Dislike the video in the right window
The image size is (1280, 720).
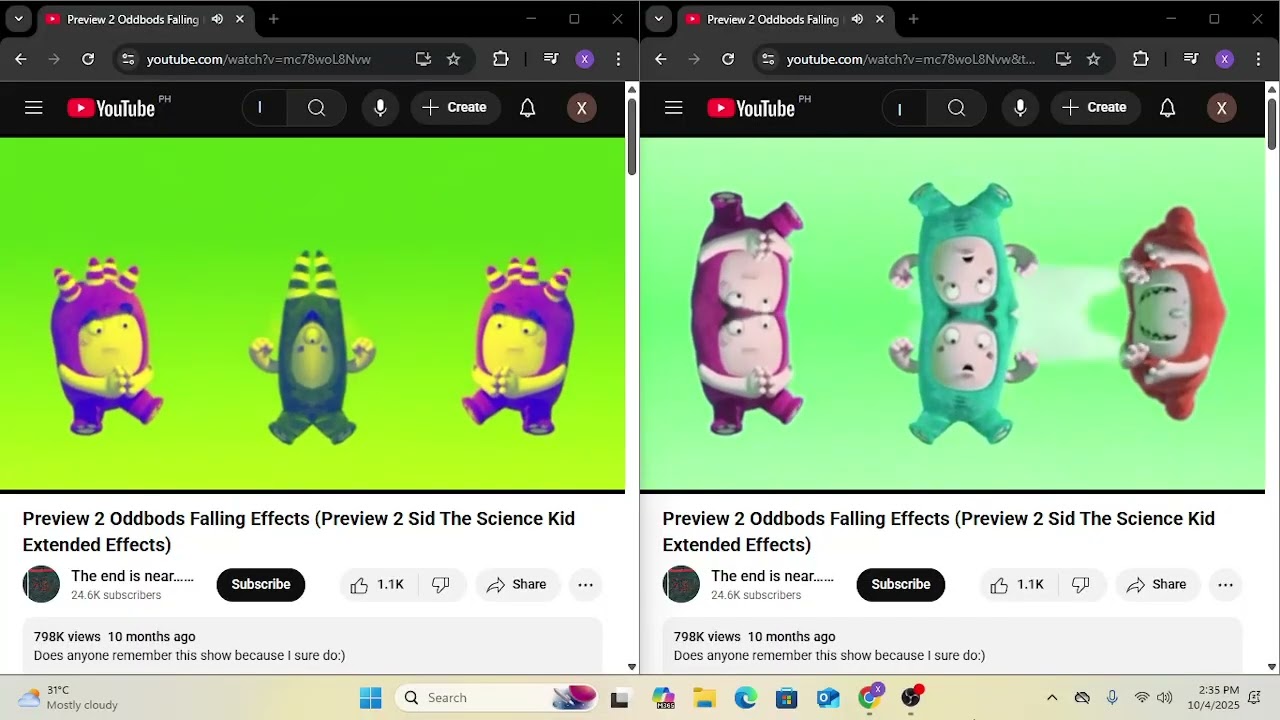point(1081,585)
